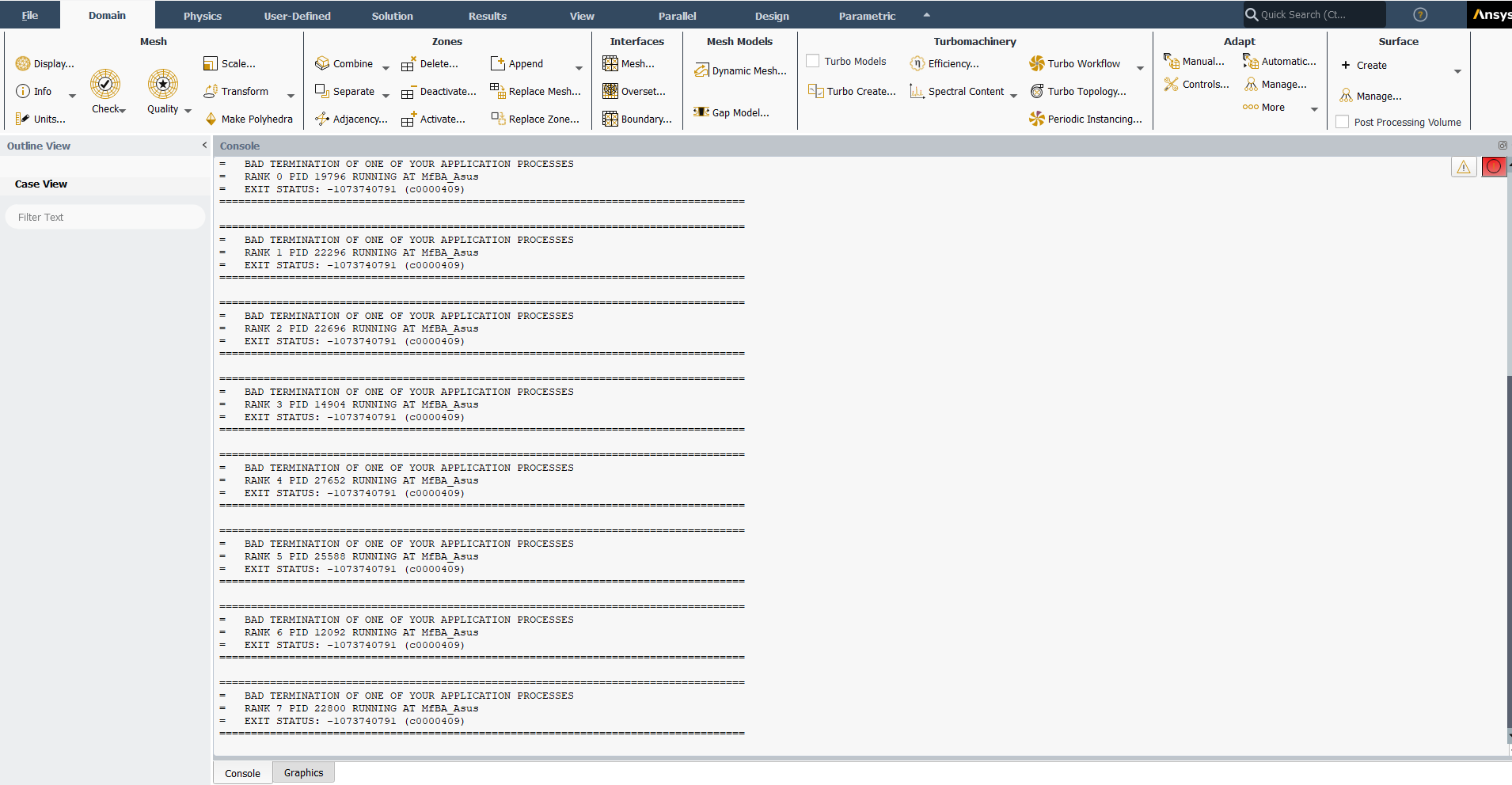Open the Activate zones dialog
Viewport: 1512px width, 785px height.
(x=433, y=119)
